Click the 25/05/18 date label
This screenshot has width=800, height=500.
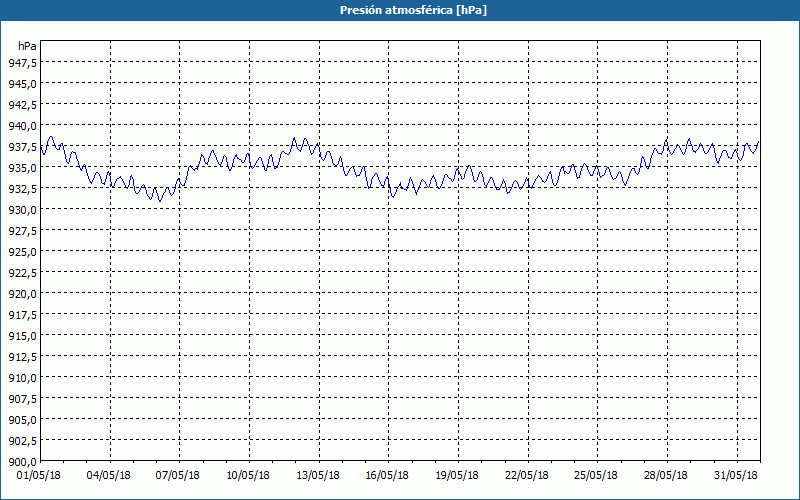click(596, 476)
